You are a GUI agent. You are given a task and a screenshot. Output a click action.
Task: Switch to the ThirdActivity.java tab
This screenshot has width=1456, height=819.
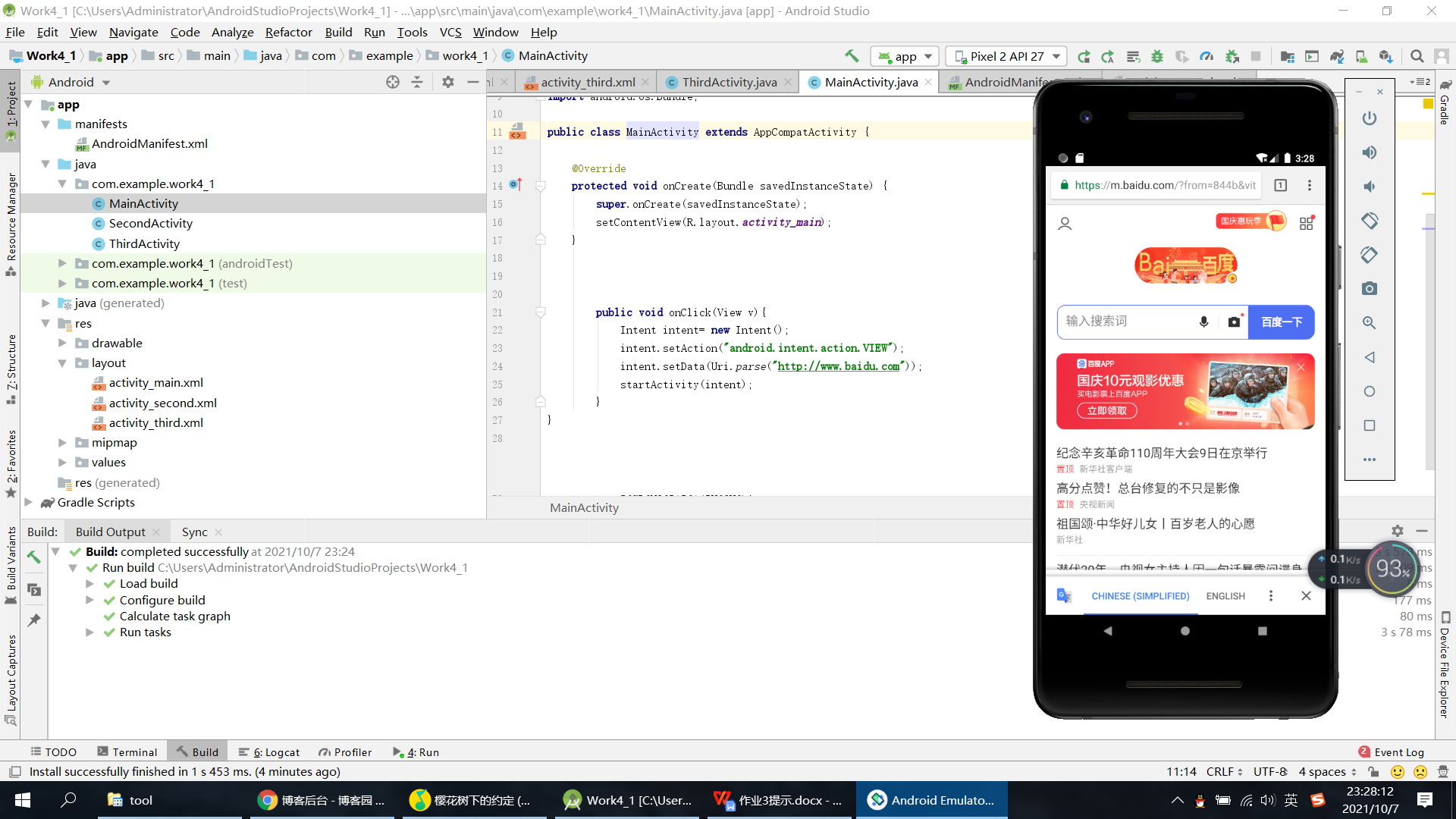click(728, 82)
